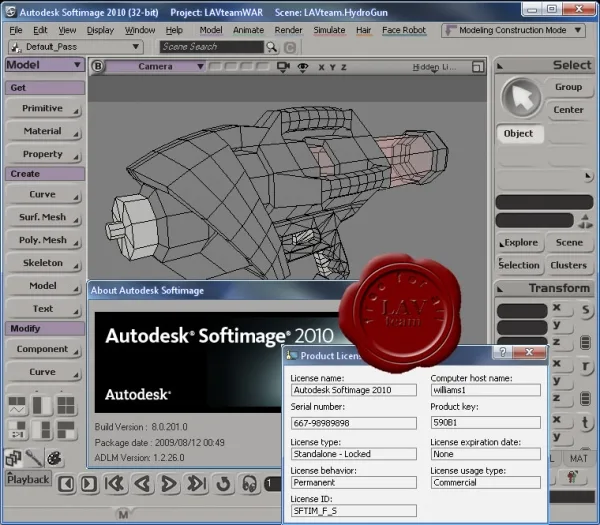Expand the Primitive submenu
This screenshot has width=600, height=525.
(x=44, y=109)
